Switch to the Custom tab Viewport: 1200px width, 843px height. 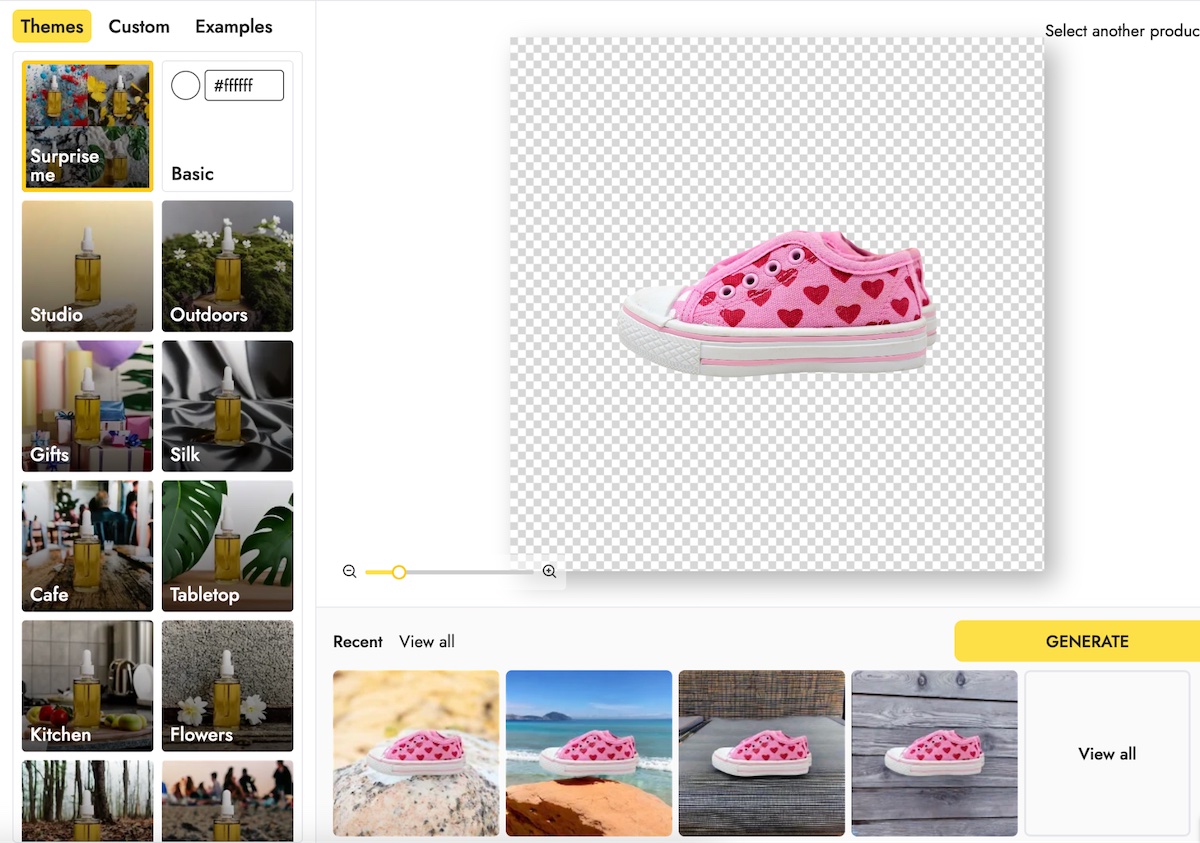pos(139,27)
